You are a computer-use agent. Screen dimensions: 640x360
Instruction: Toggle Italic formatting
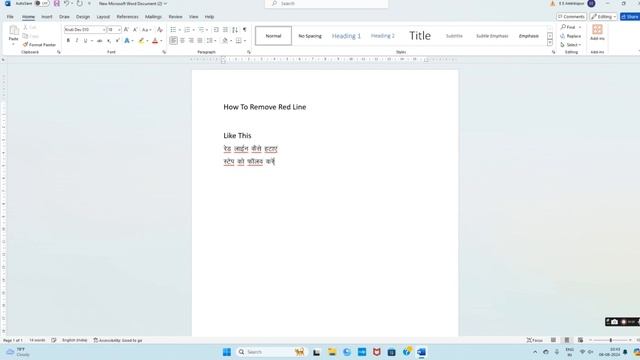click(x=77, y=40)
